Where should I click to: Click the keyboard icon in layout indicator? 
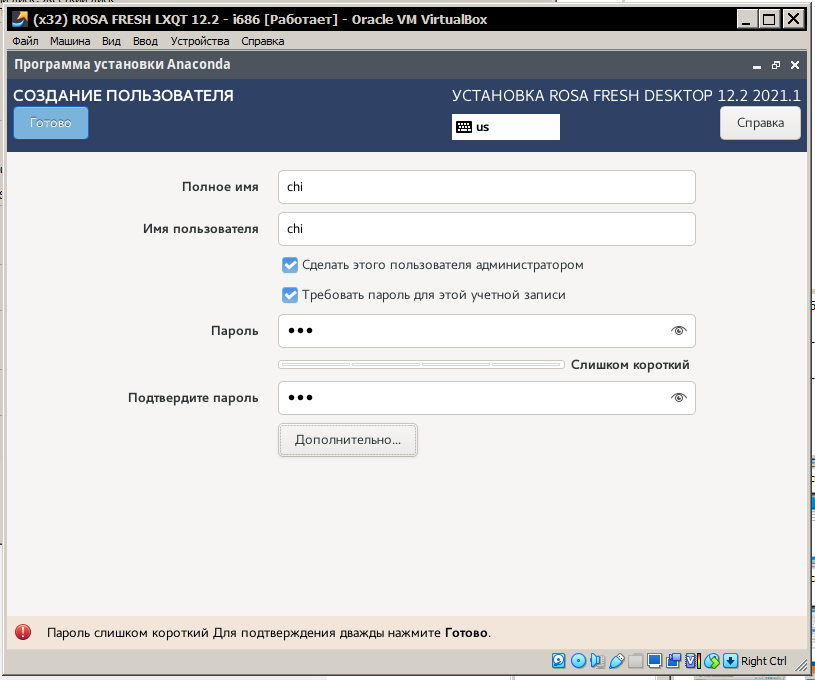tap(464, 127)
